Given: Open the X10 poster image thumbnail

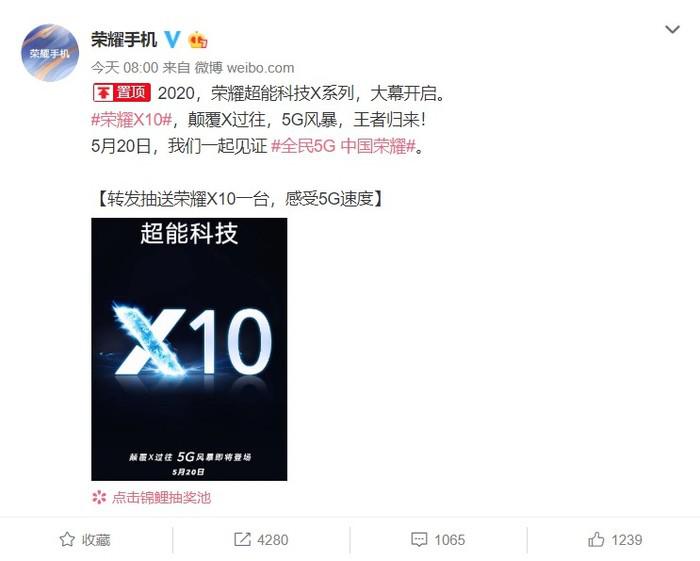Looking at the screenshot, I should 189,349.
